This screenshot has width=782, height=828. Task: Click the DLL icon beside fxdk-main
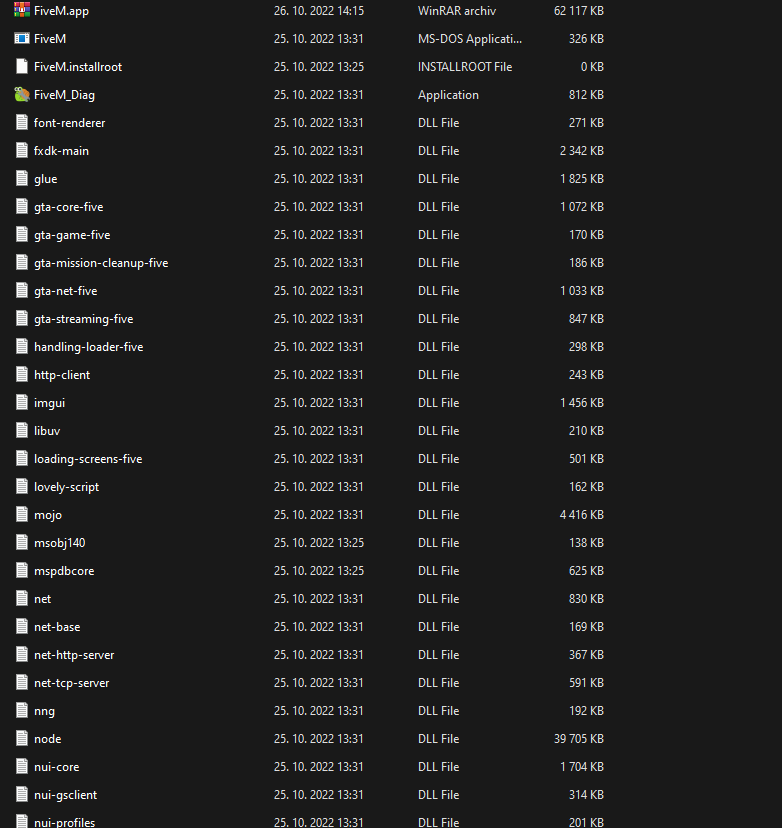pyautogui.click(x=22, y=150)
